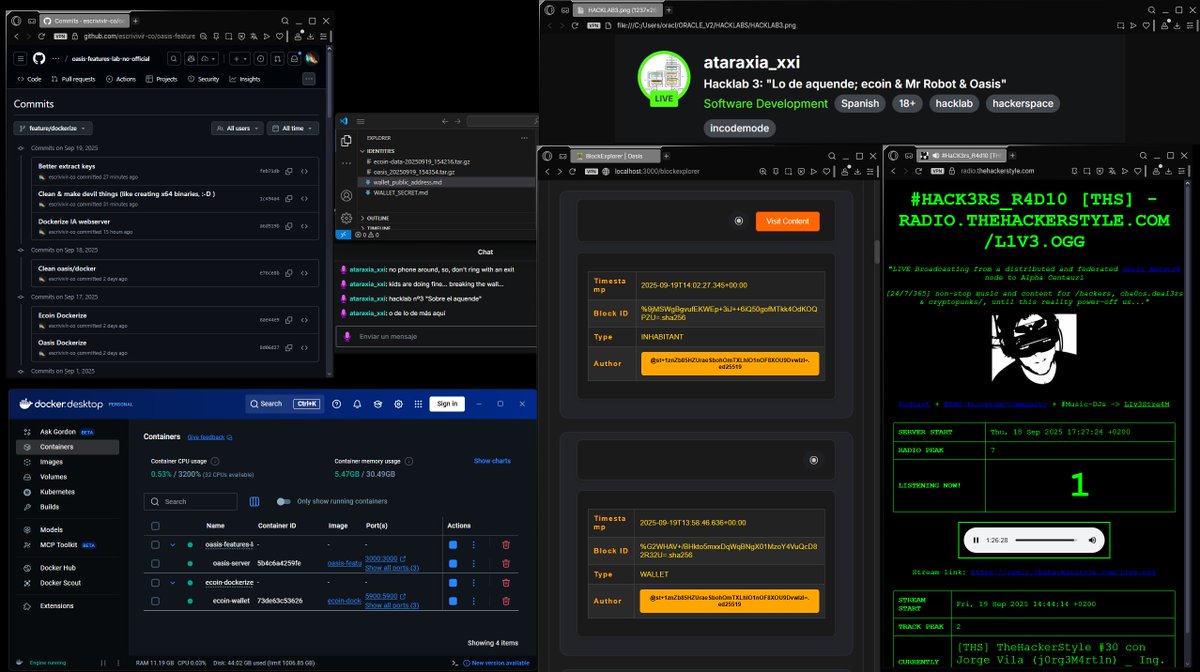1200x672 pixels.
Task: Collapse the ecoin-dockerize stack chevron
Action: [x=172, y=582]
